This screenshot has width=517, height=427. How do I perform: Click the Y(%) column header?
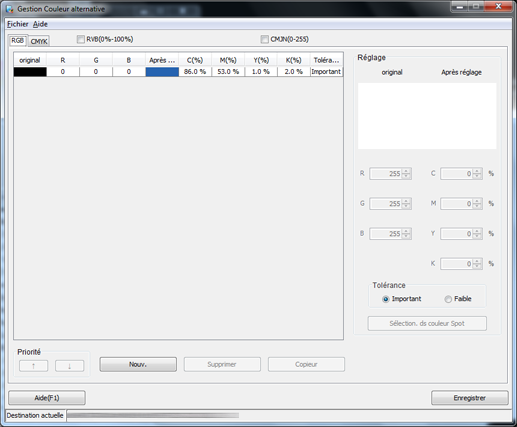[x=261, y=60]
